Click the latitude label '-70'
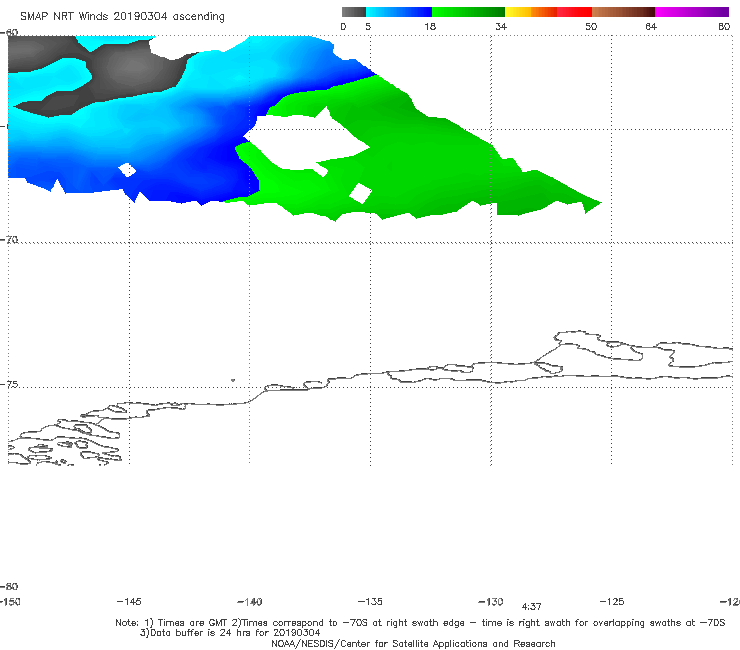Screen dimensions: 740x650 click(9, 240)
